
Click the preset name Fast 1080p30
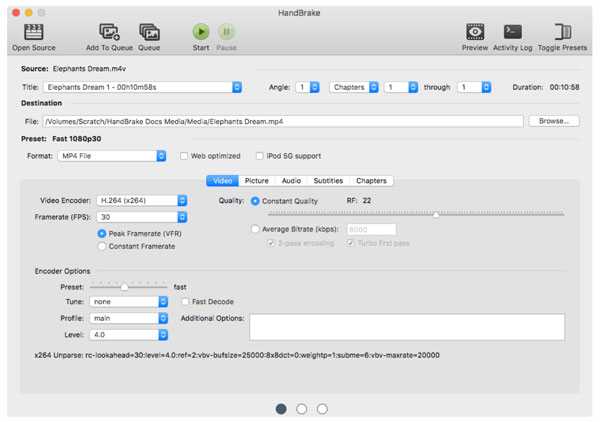pyautogui.click(x=77, y=138)
